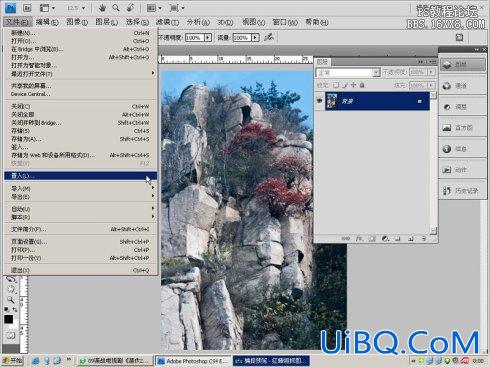Expand 导入(M) submenu
The image size is (490, 367).
point(79,188)
